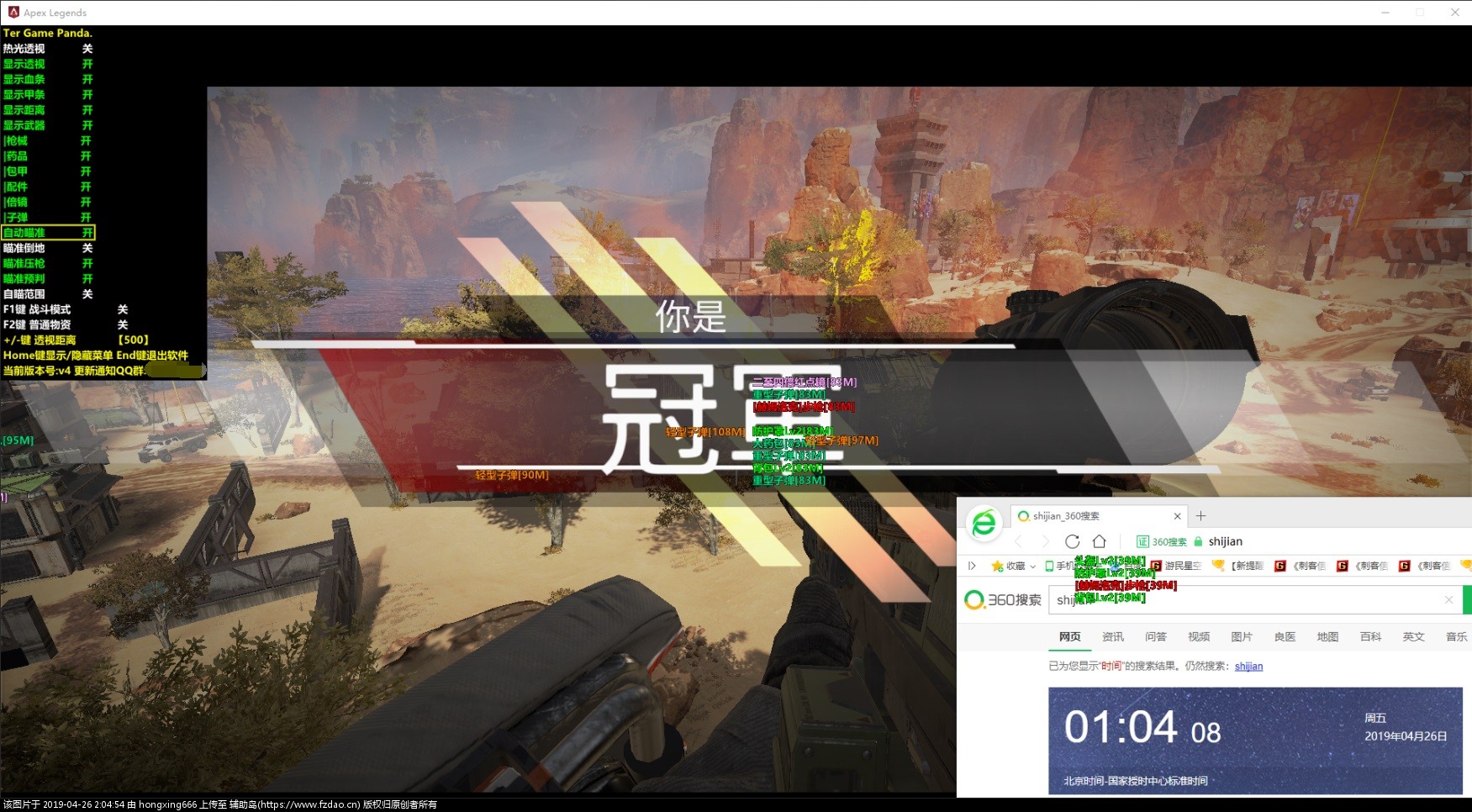Screen dimensions: 1472x812
Task: Switch to the 资讯 search tab
Action: (x=1113, y=636)
